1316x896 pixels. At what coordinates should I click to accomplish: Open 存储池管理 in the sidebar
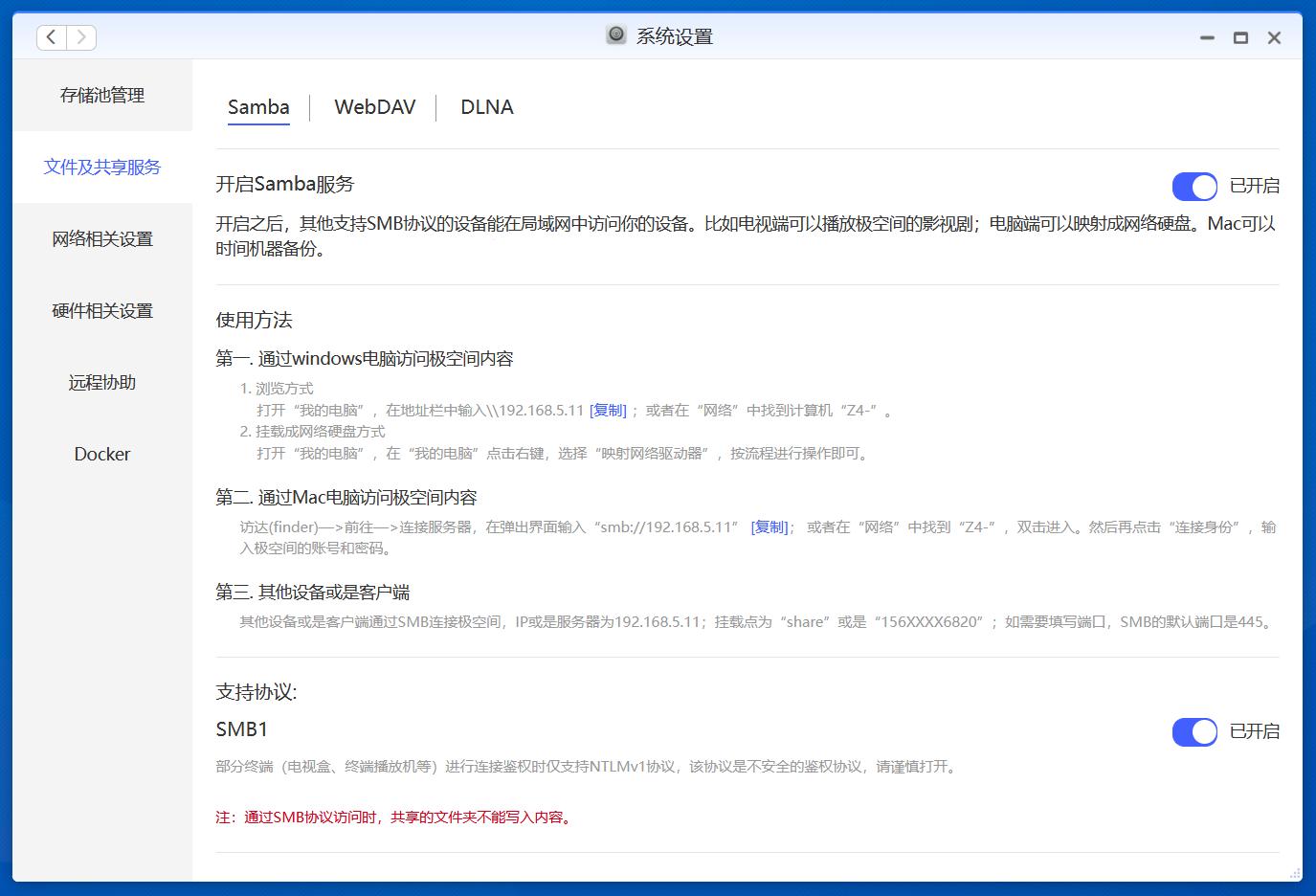click(101, 95)
